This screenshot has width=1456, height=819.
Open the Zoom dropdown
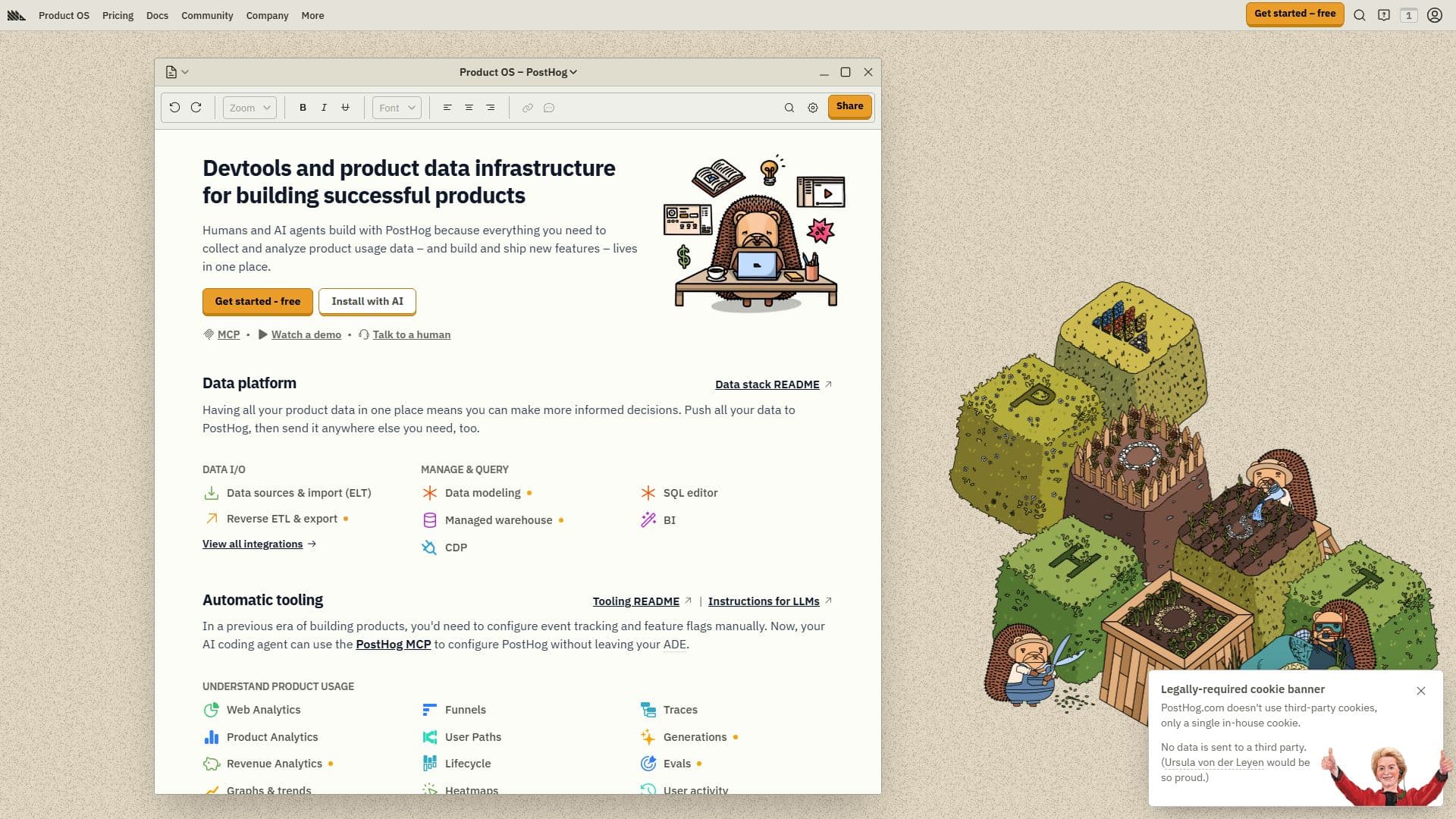(x=249, y=108)
